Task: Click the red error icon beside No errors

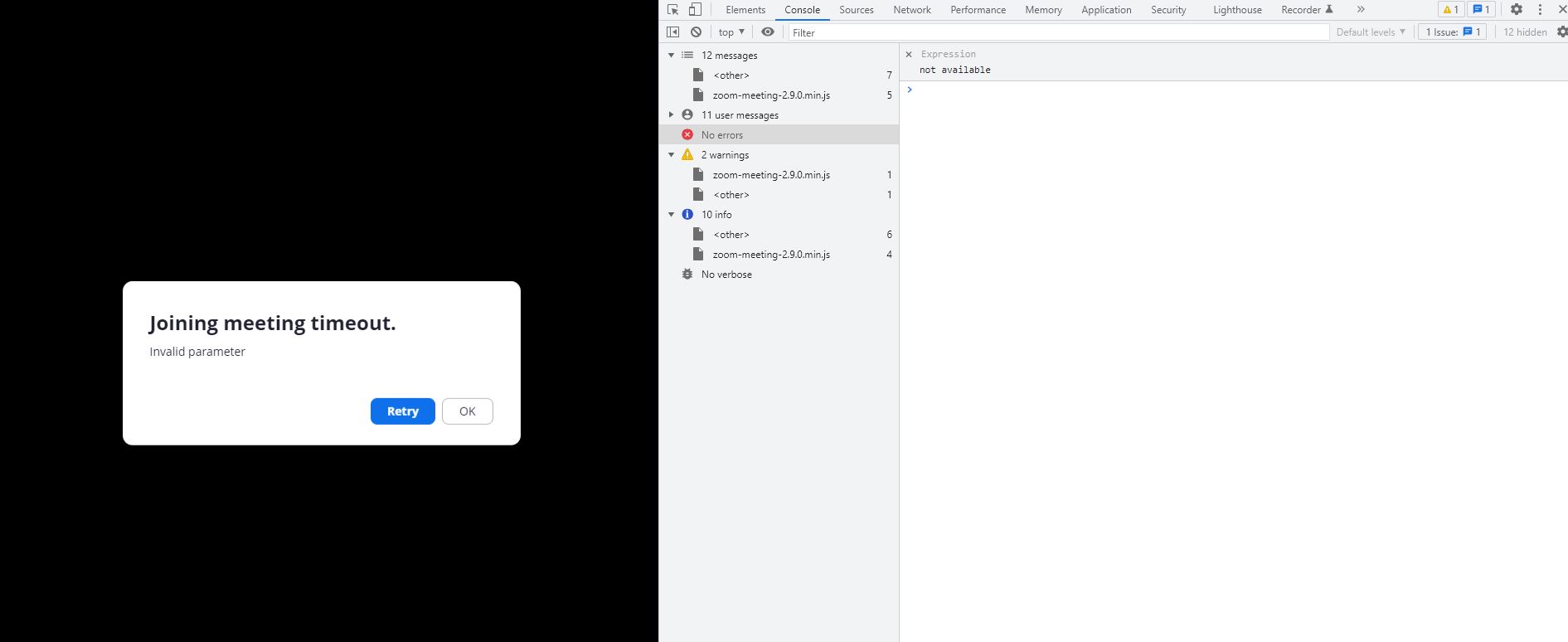Action: pyautogui.click(x=687, y=135)
